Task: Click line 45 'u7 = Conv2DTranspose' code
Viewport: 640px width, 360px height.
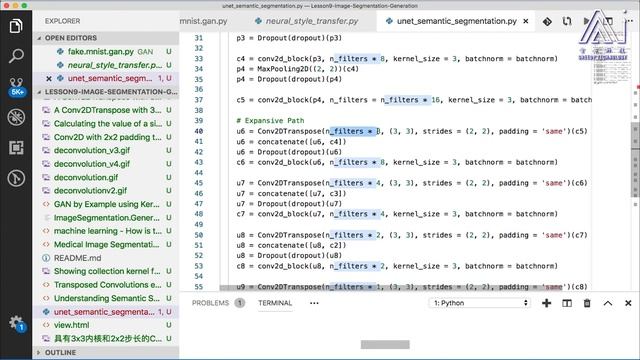Action: pyautogui.click(x=411, y=183)
